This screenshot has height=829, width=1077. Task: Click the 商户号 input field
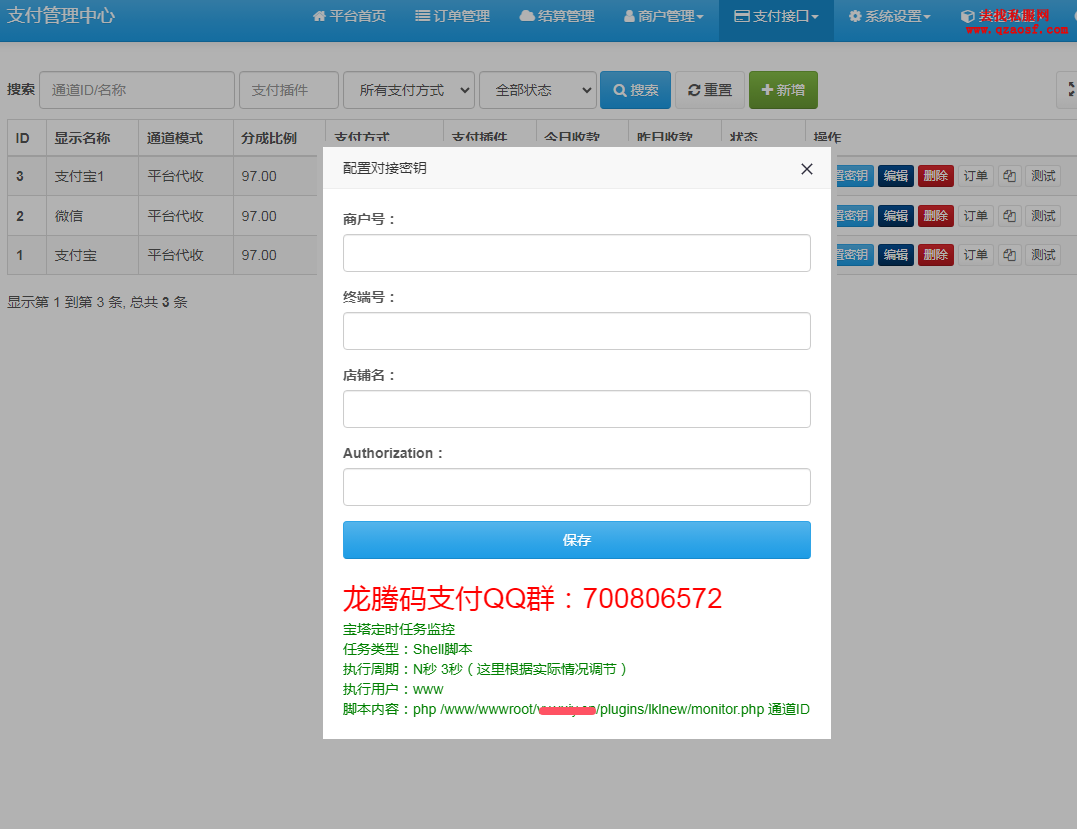[x=577, y=253]
